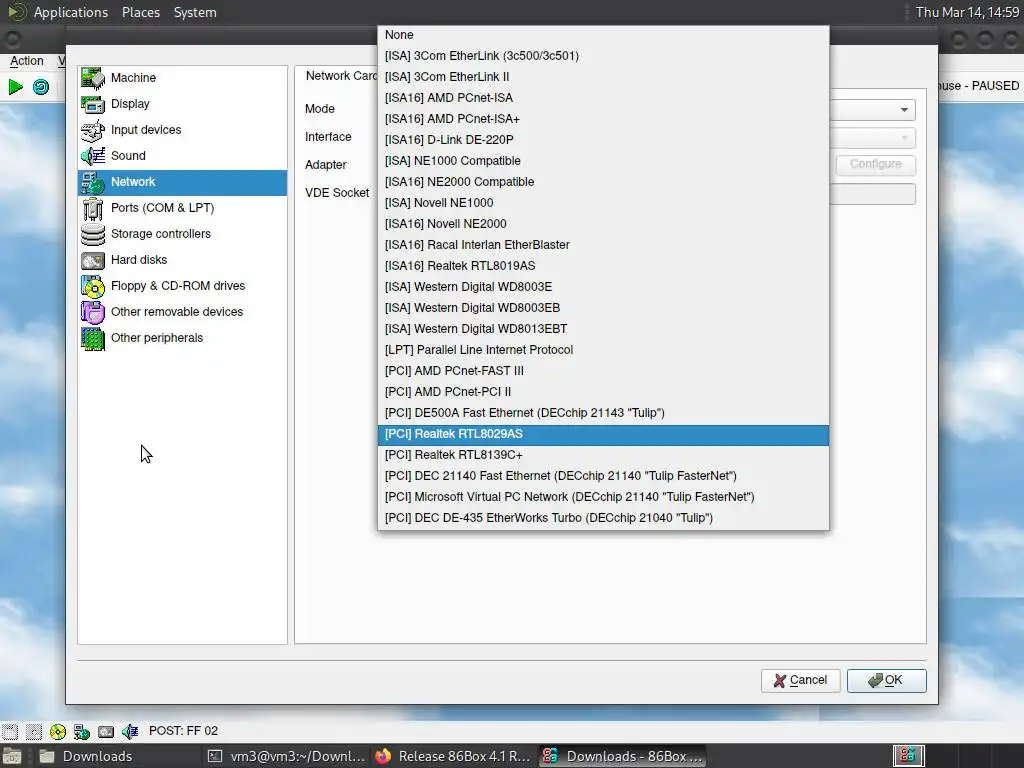Click the Configure adapter button
The height and width of the screenshot is (768, 1024).
click(x=876, y=165)
